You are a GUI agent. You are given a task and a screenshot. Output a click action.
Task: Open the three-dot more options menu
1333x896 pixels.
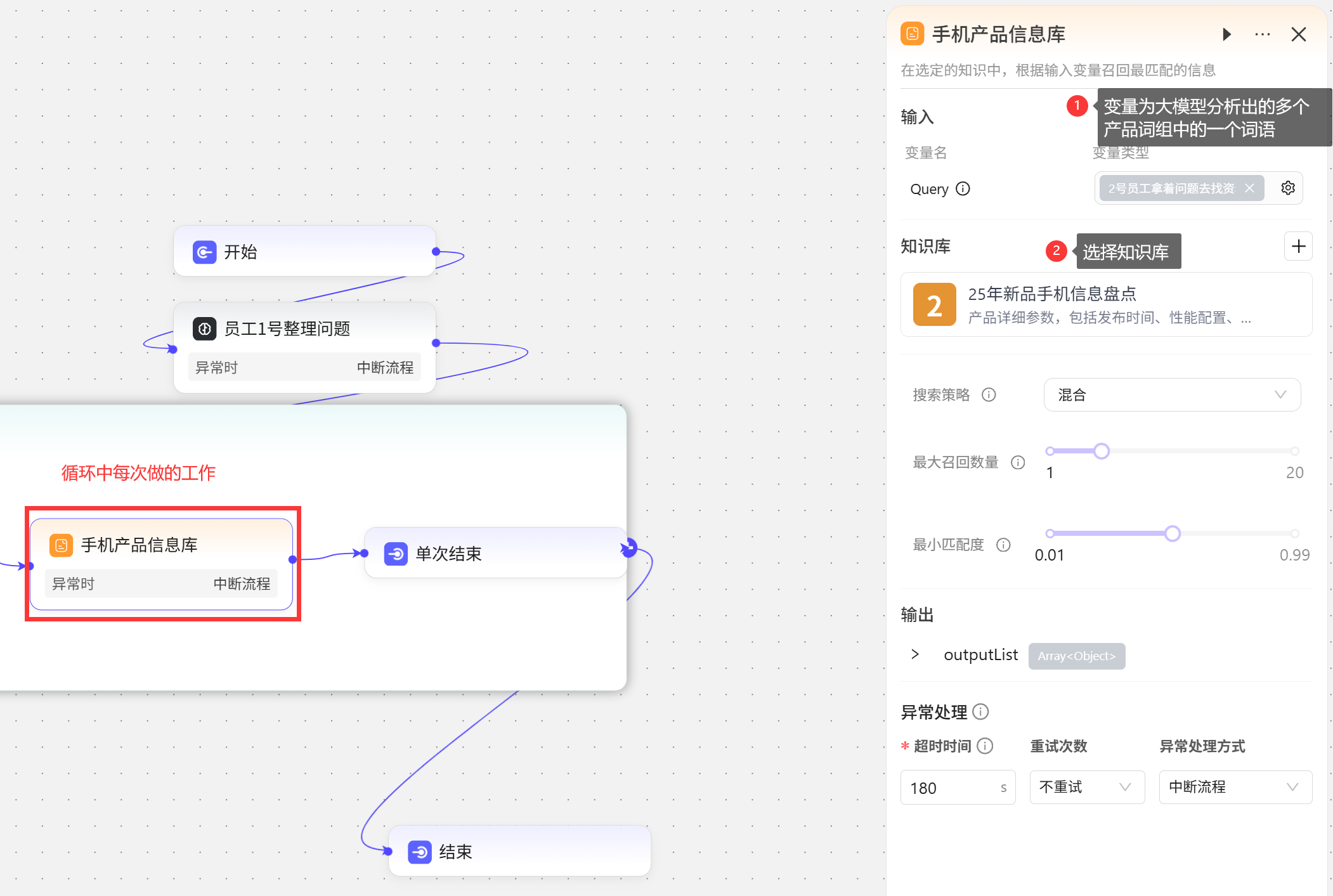(1262, 34)
